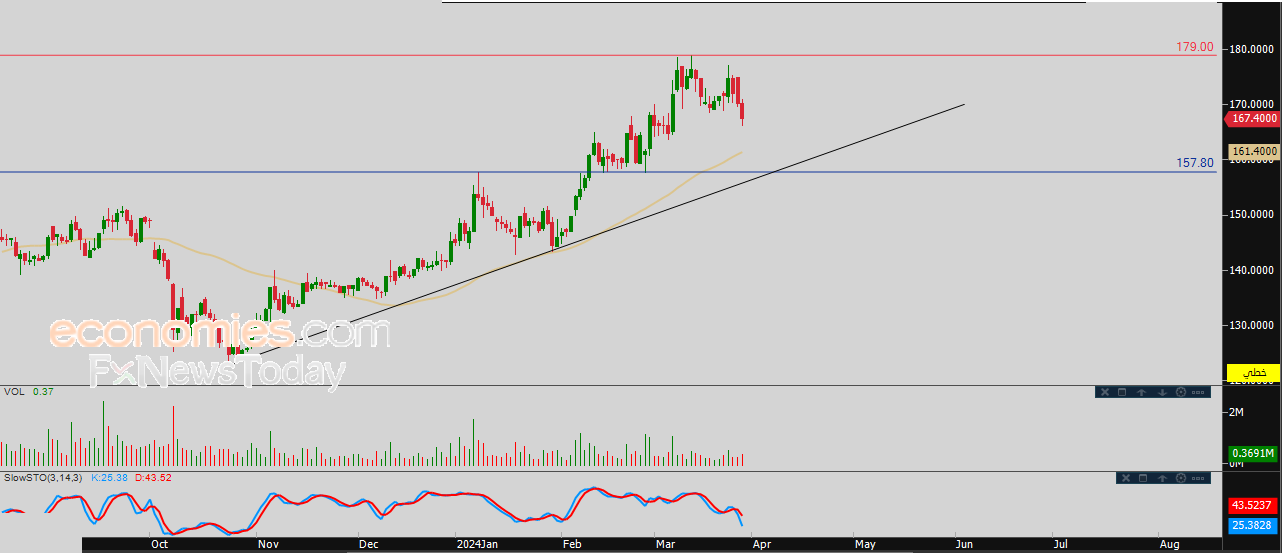The image size is (1282, 553).
Task: Click the green 0.3691M volume value tag
Action: [1253, 452]
